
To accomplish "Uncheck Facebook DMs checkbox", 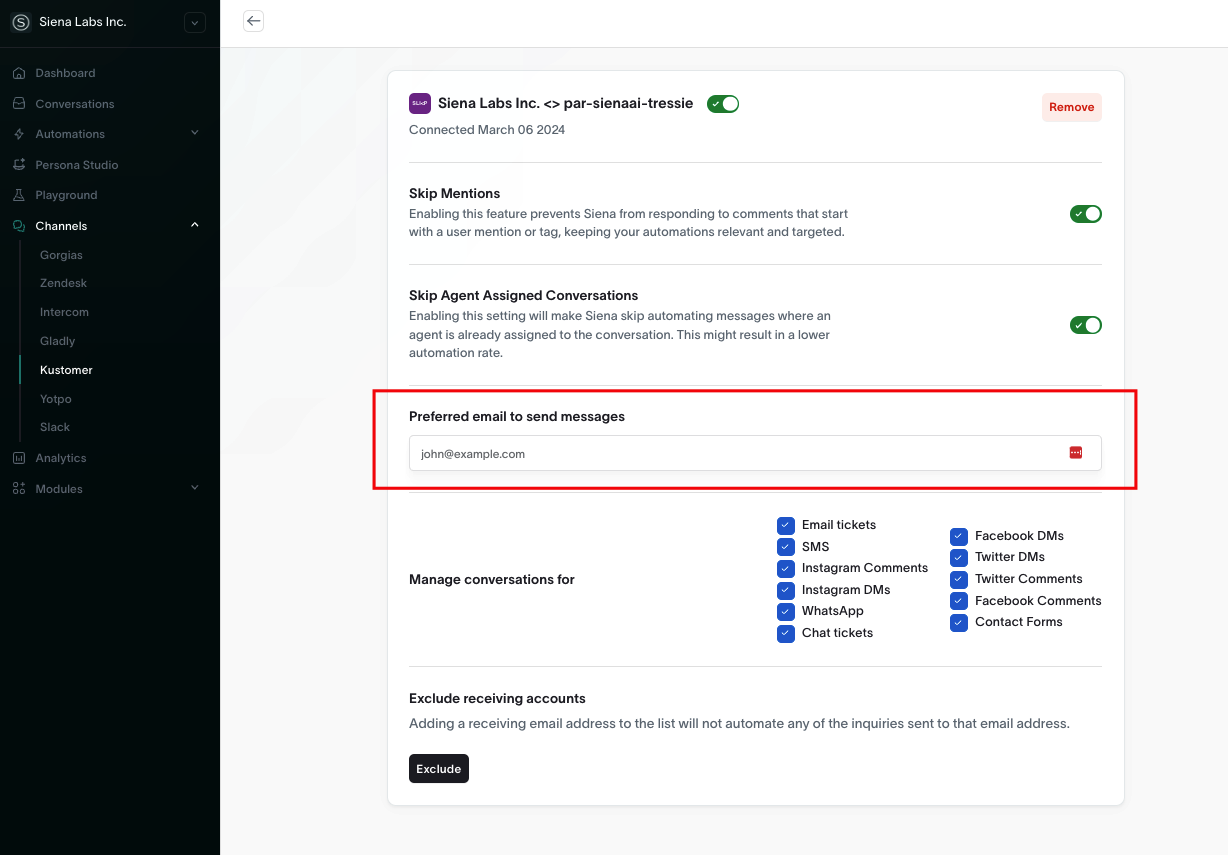I will point(959,536).
